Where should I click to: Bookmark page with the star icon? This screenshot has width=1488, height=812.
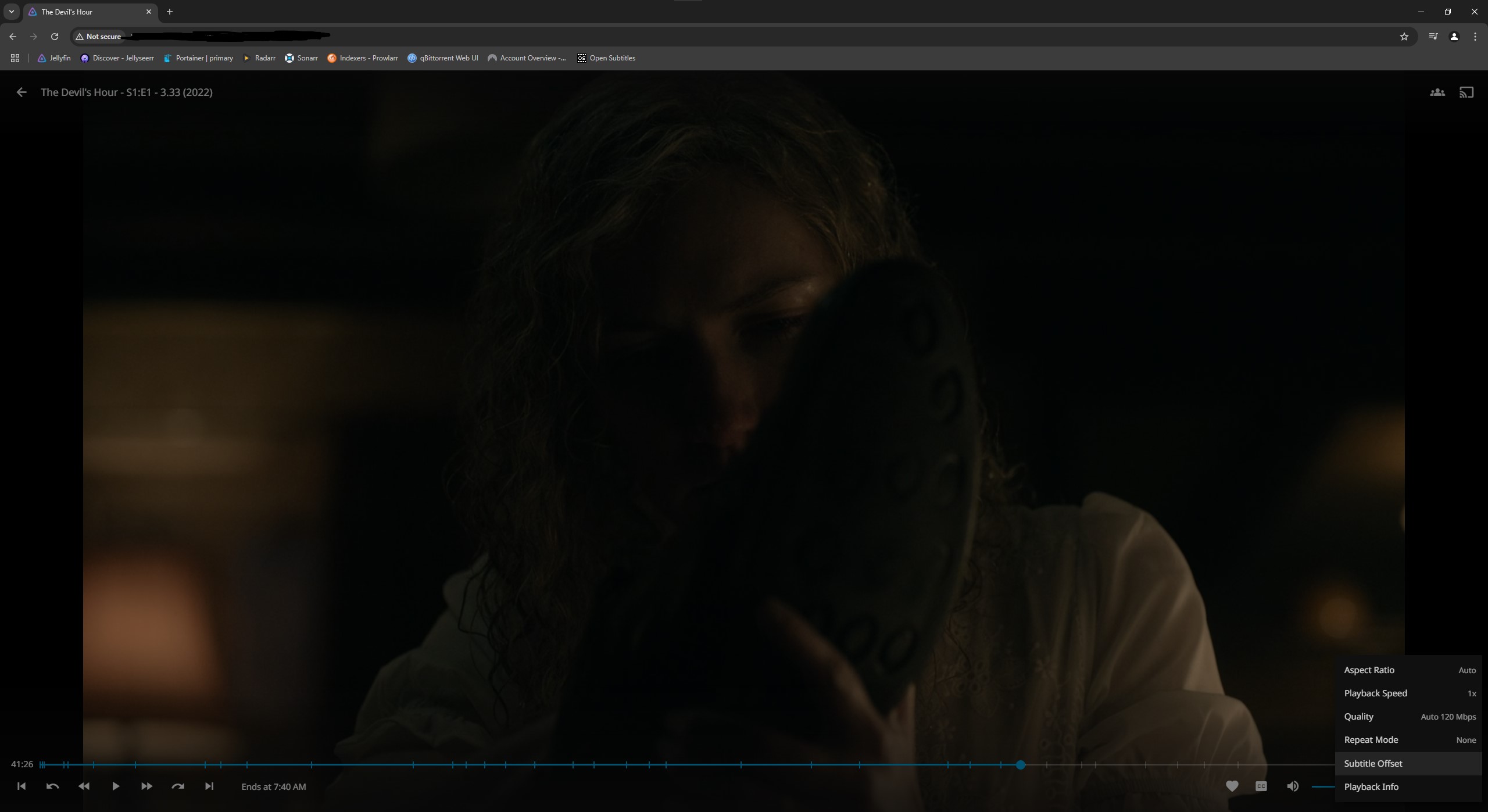[x=1404, y=37]
